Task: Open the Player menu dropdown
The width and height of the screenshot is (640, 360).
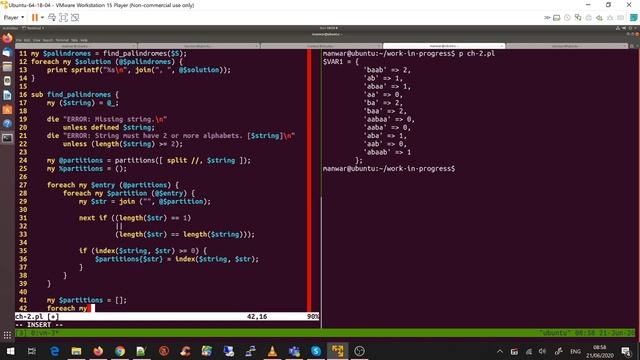Action: [x=14, y=18]
